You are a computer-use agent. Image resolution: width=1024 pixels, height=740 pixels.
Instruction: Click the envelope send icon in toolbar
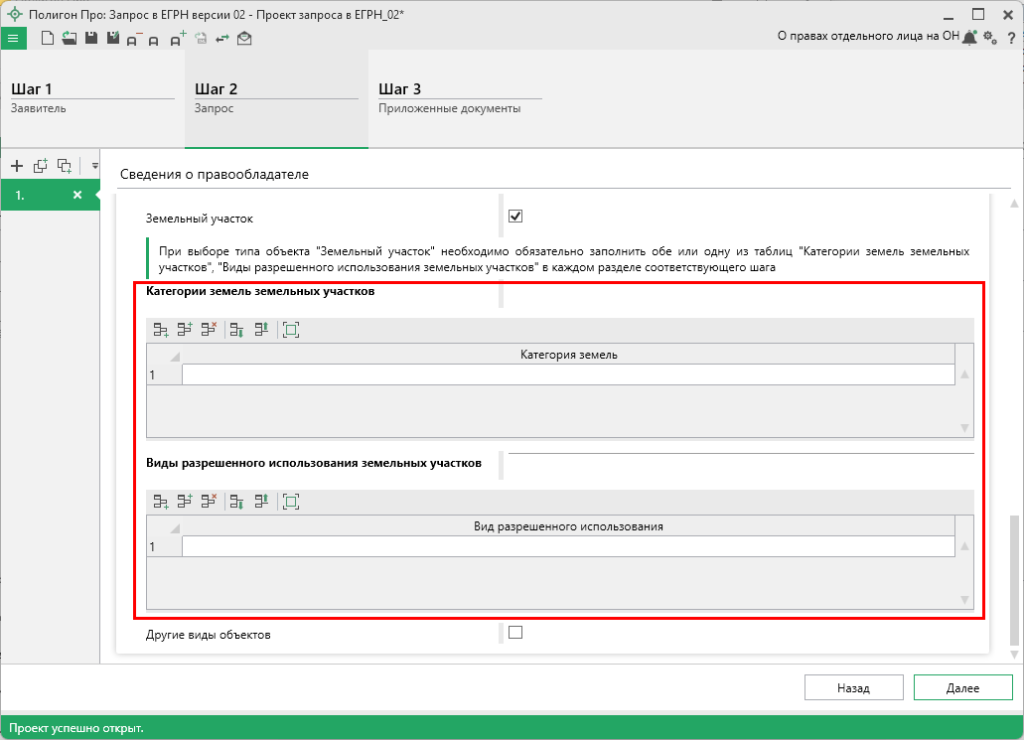(x=244, y=38)
